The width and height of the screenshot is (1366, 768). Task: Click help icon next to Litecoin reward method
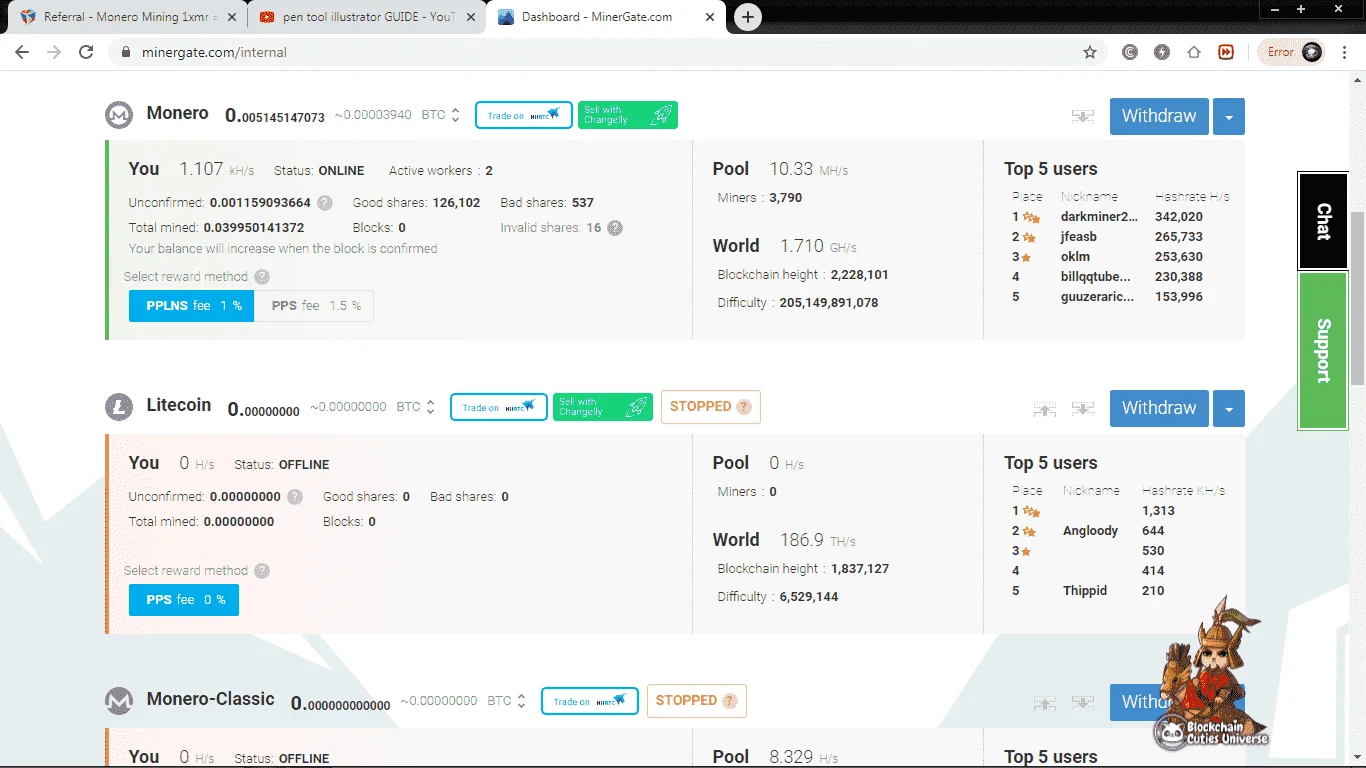click(262, 571)
